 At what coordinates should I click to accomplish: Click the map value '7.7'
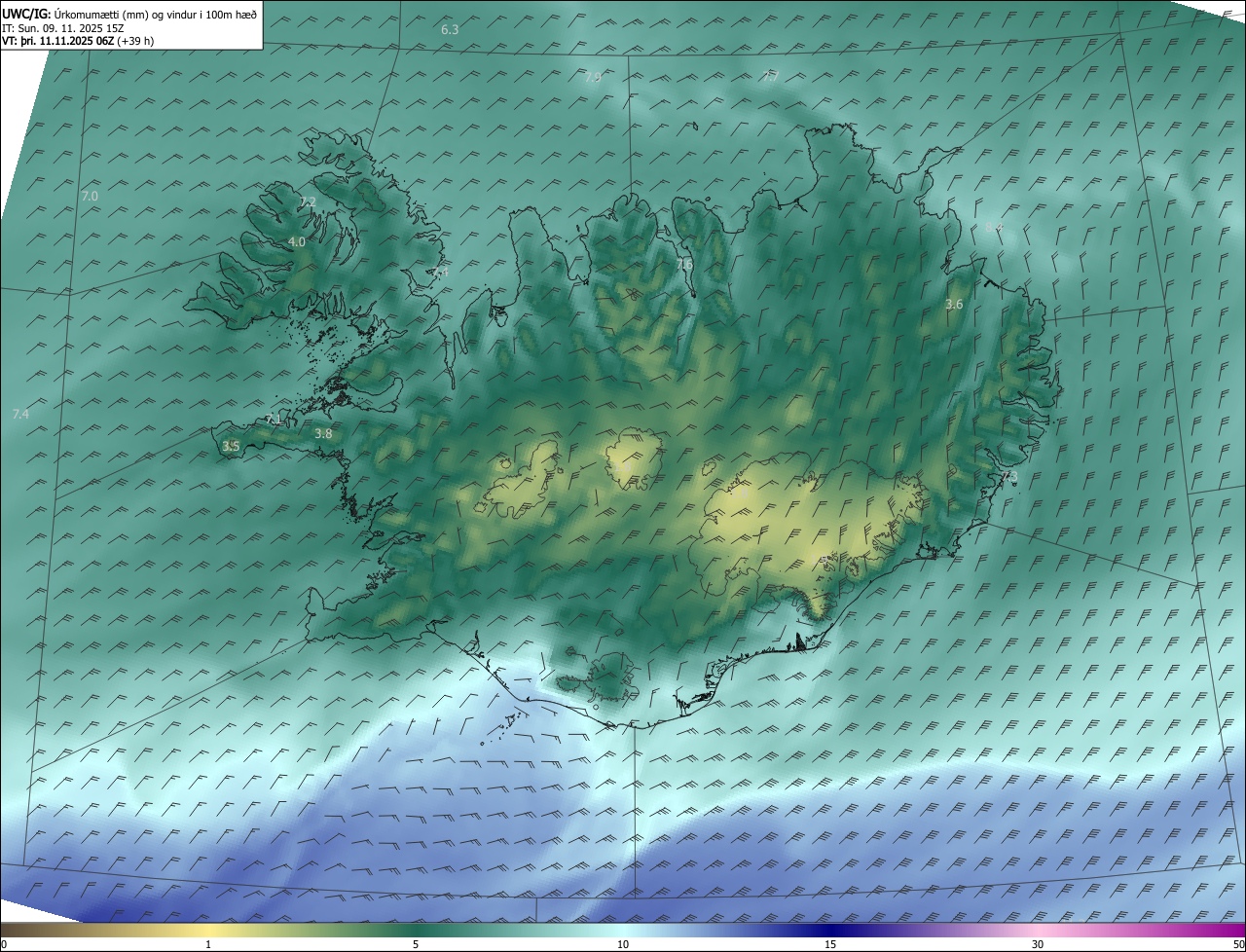coord(771,76)
